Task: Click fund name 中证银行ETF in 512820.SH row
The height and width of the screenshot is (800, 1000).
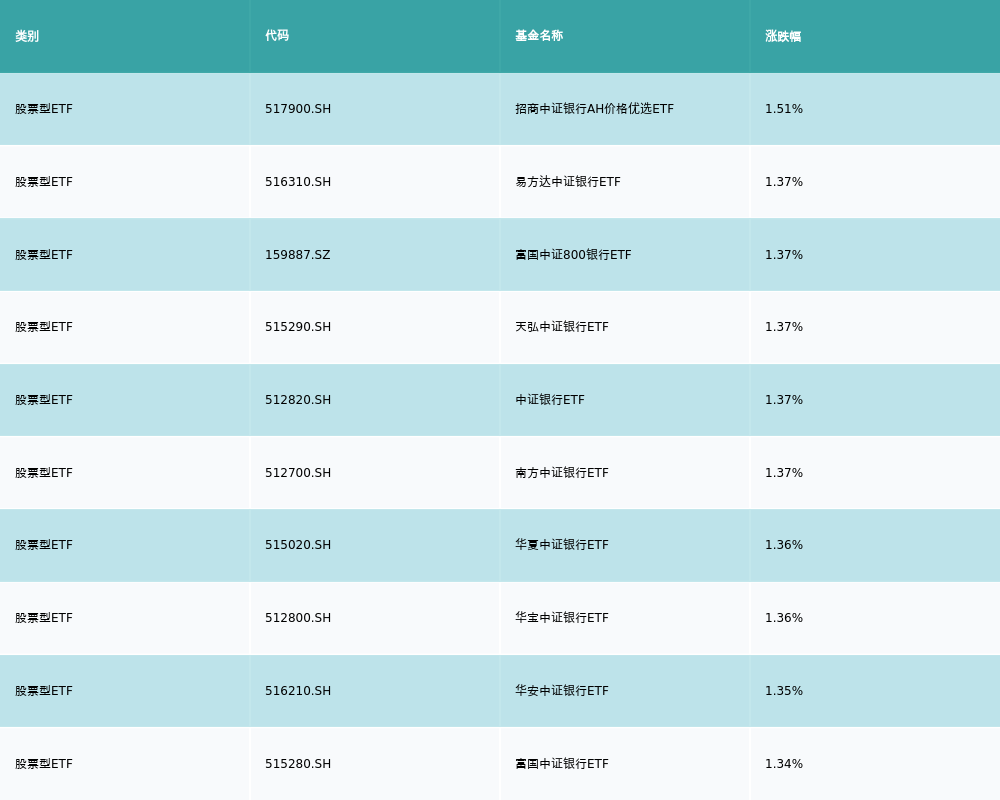Action: [x=550, y=400]
